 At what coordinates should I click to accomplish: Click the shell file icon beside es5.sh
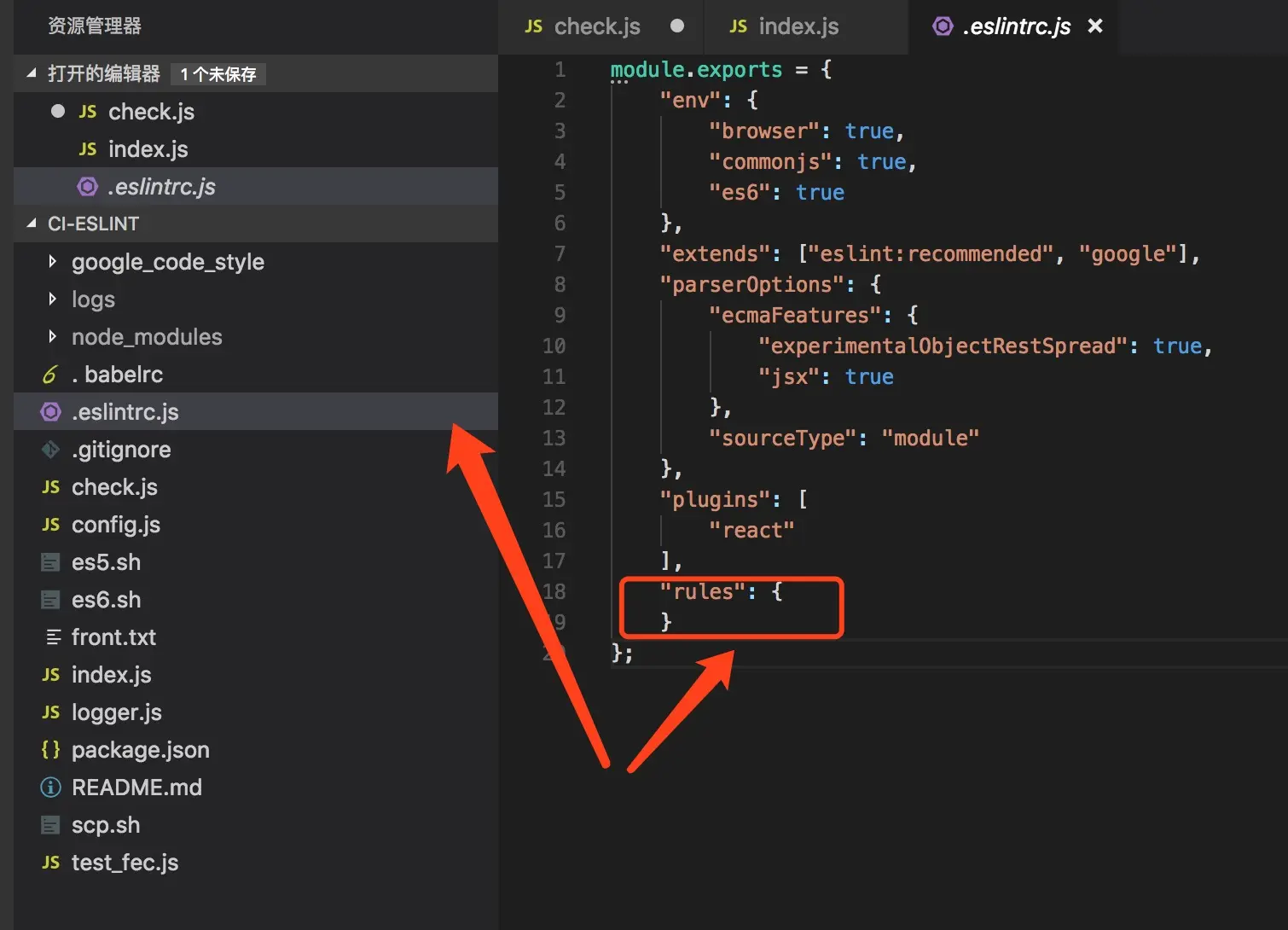tap(51, 562)
